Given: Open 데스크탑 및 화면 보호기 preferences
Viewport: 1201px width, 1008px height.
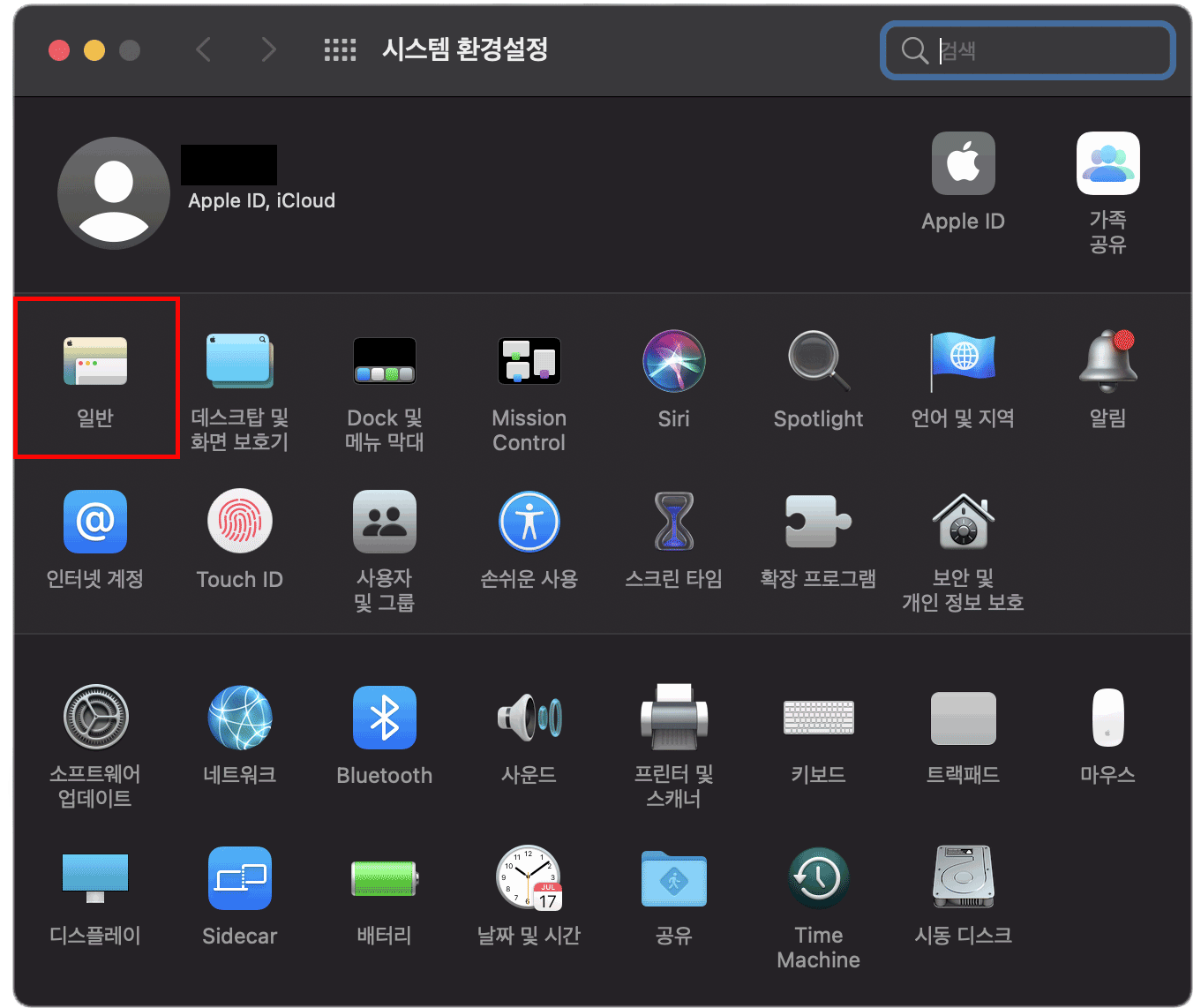Looking at the screenshot, I should (239, 361).
